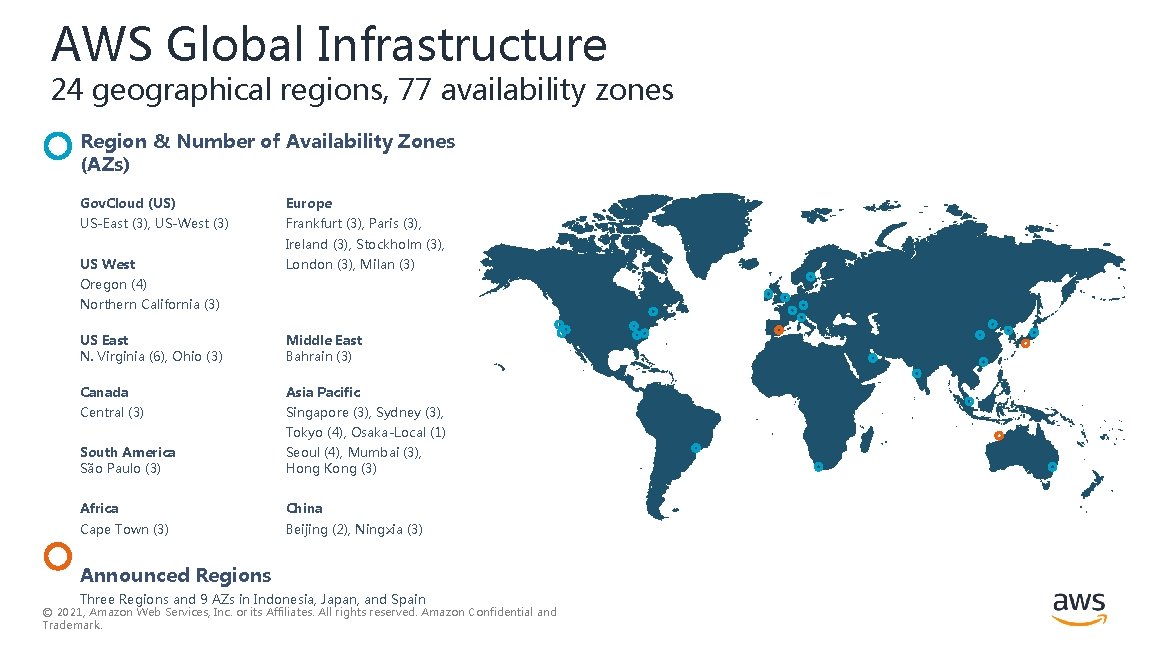Screen dimensions: 1152x648
Task: Click the 'Europe' heading
Action: (309, 204)
